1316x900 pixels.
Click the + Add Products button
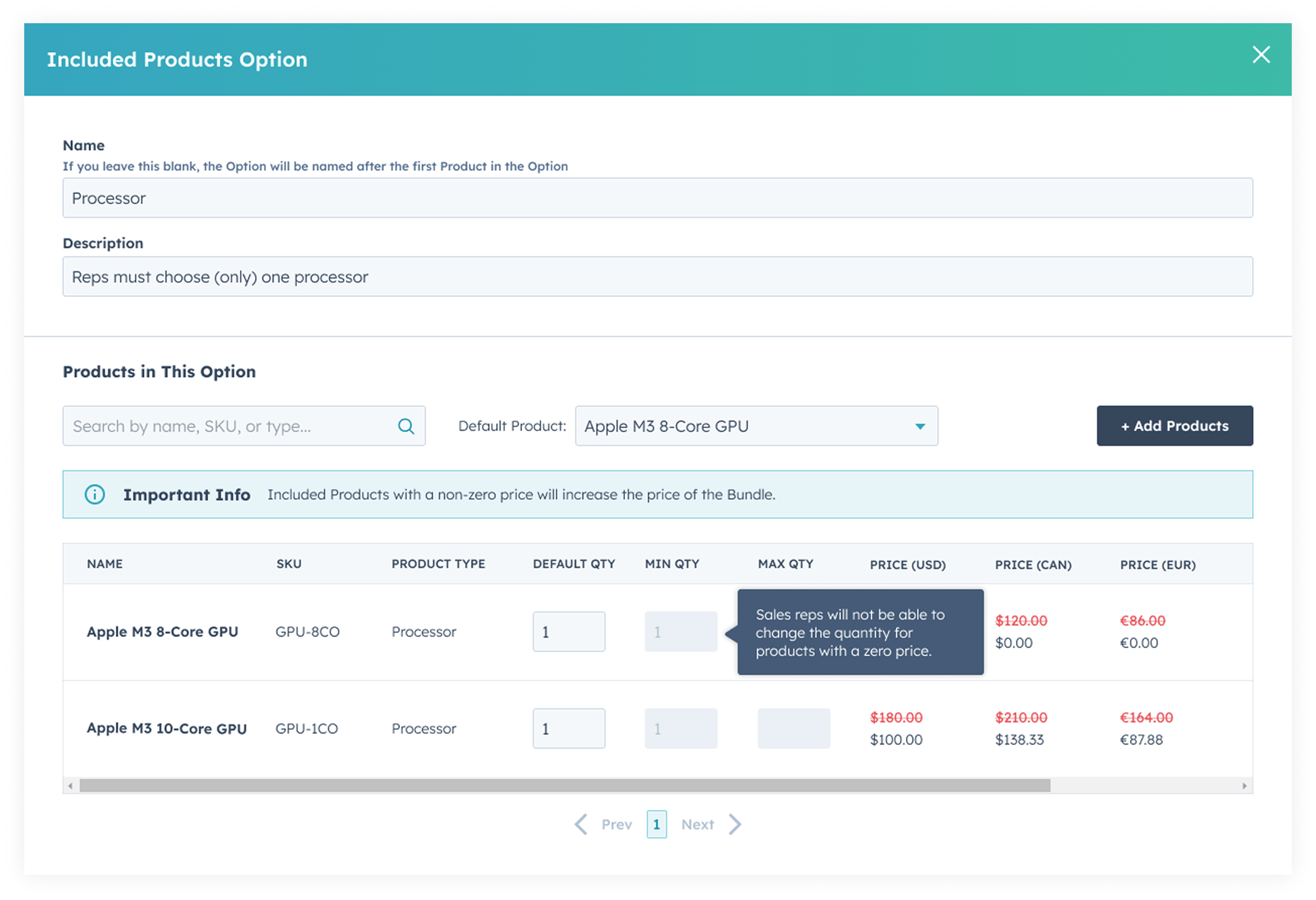[1174, 426]
